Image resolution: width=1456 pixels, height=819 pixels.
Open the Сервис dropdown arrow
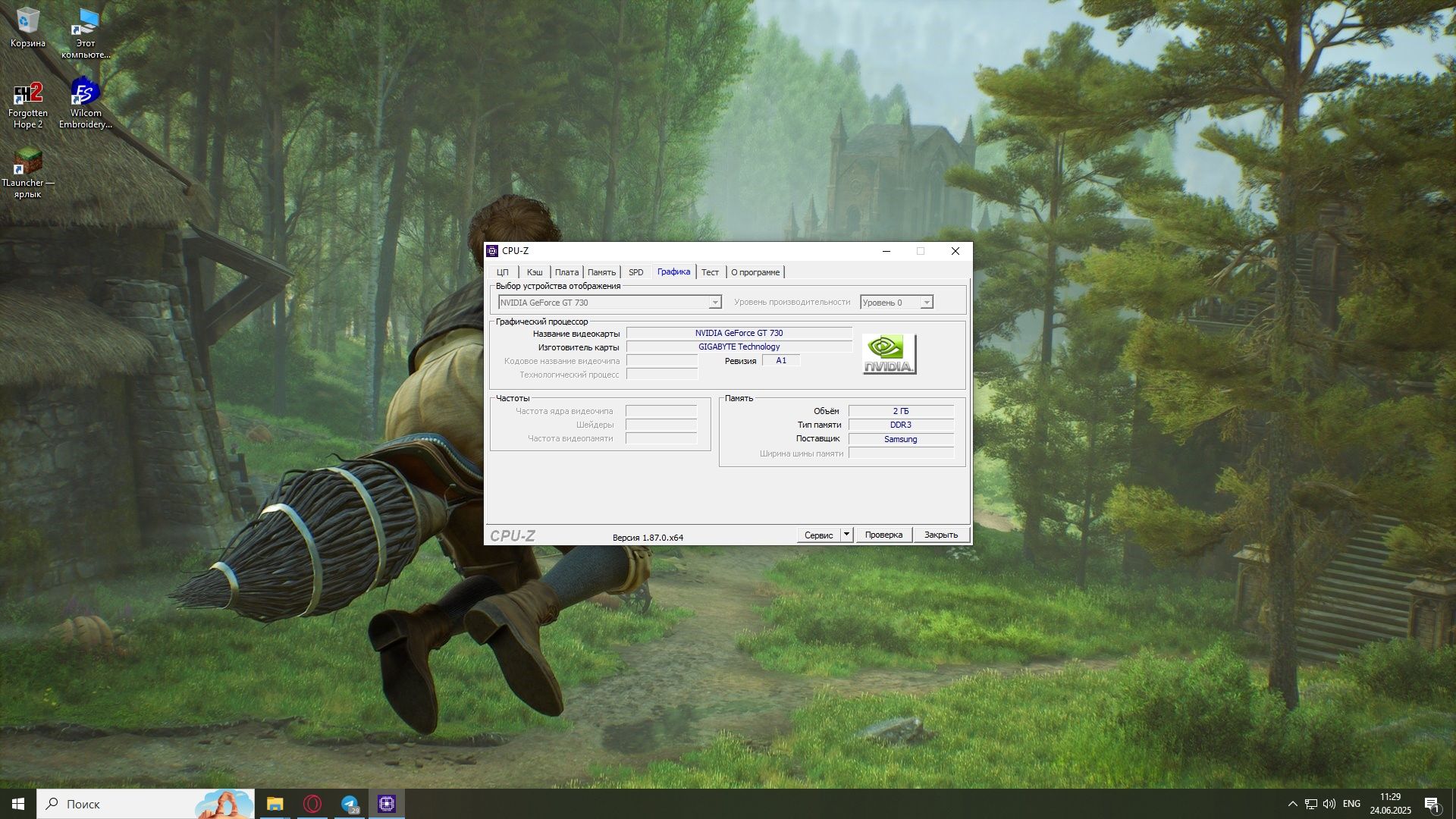[847, 535]
